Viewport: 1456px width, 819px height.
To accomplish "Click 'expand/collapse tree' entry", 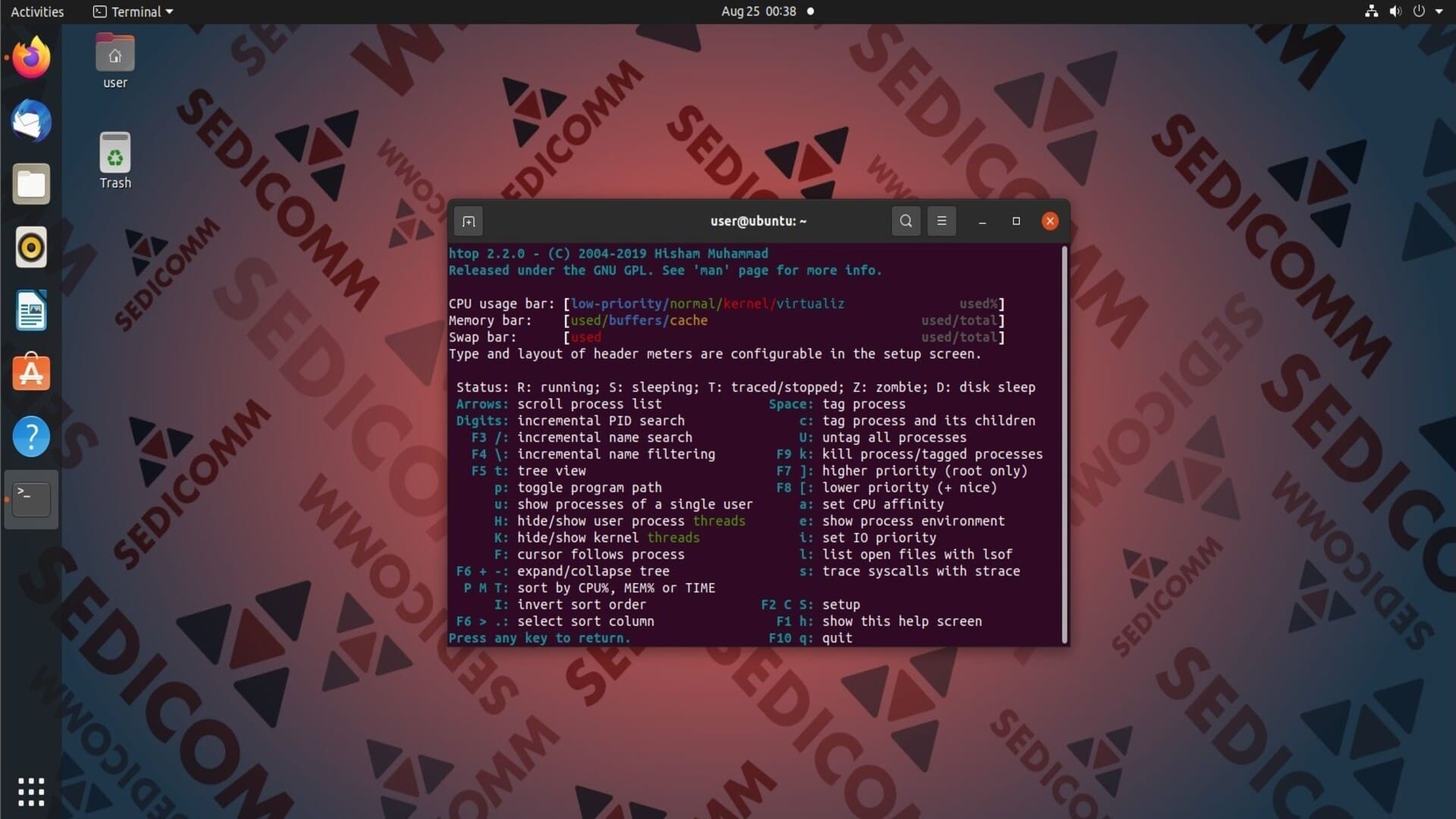I will tap(593, 570).
